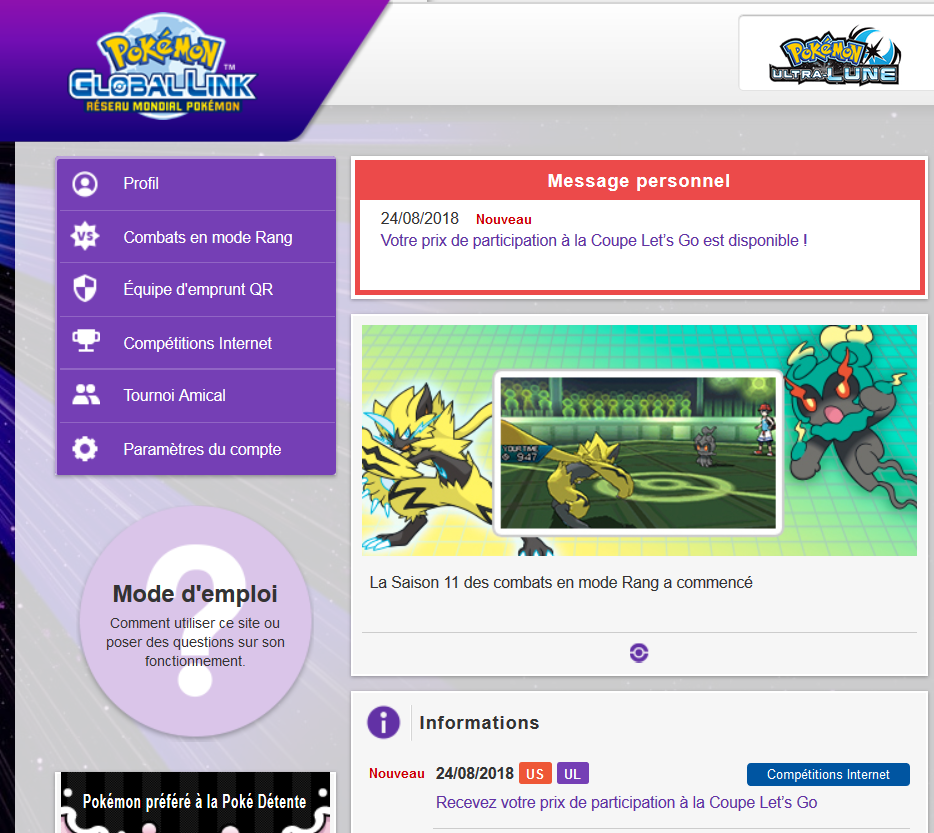Open the Compétitions Internet menu item
This screenshot has width=934, height=833.
197,343
